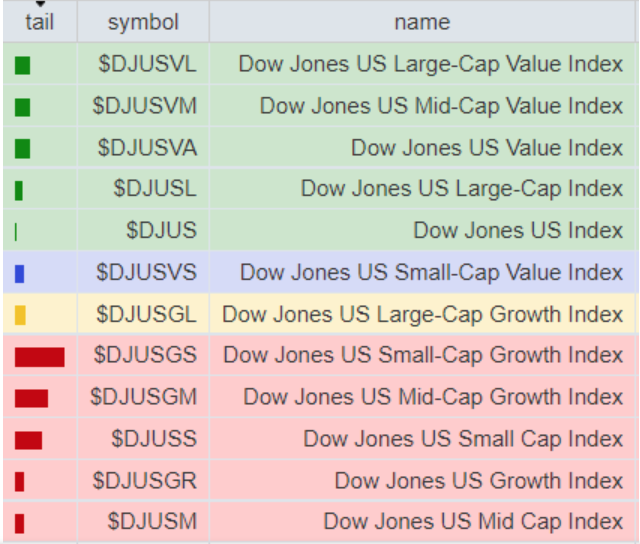Click the sort arrow above tail

pos(40,4)
